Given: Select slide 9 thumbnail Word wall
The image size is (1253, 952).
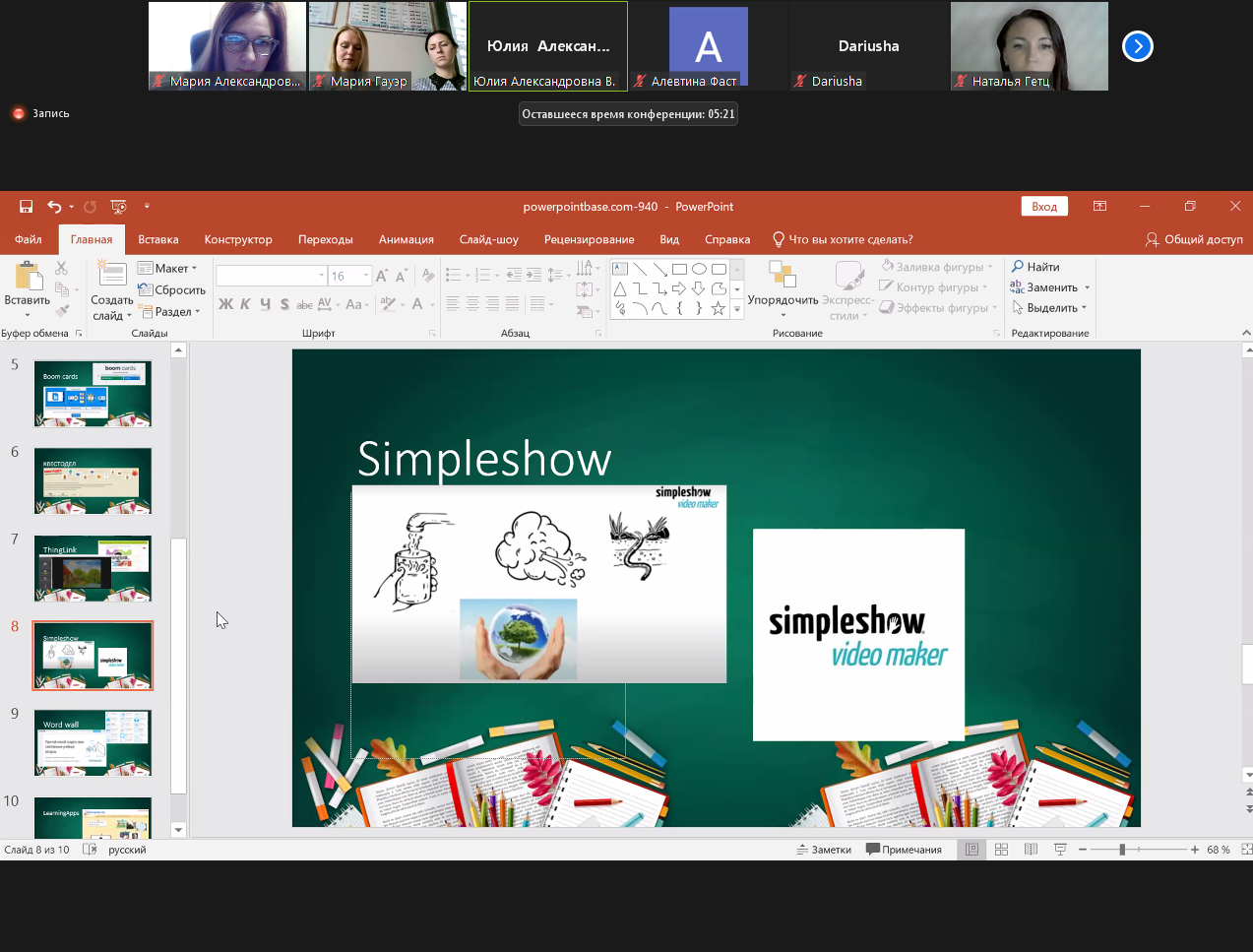Looking at the screenshot, I should point(93,742).
